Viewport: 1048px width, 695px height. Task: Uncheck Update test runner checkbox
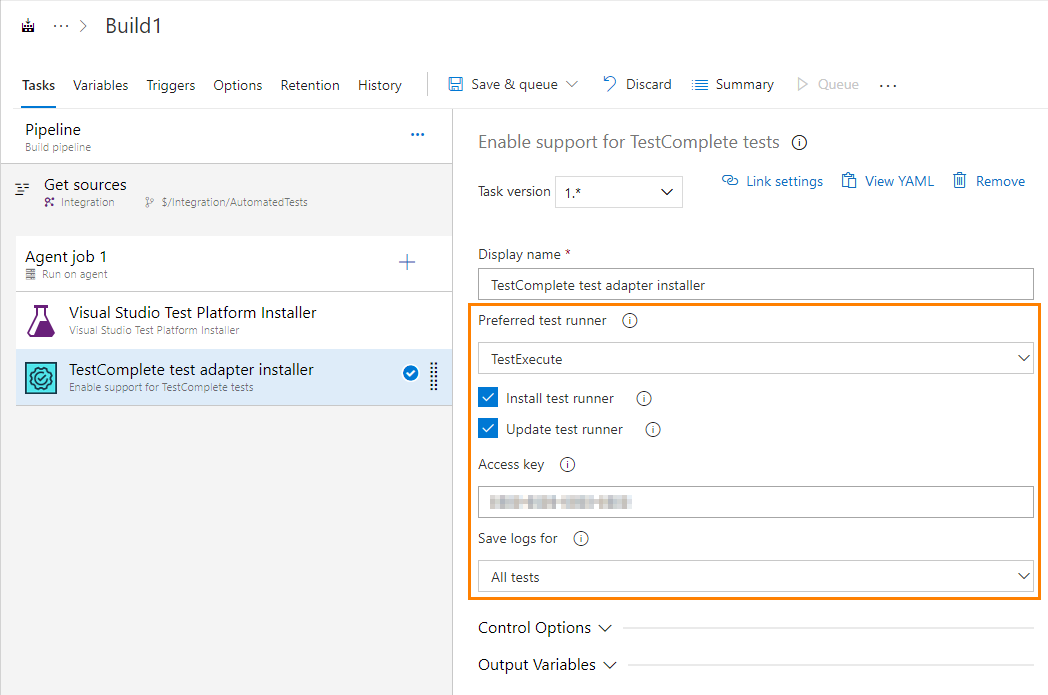click(489, 428)
